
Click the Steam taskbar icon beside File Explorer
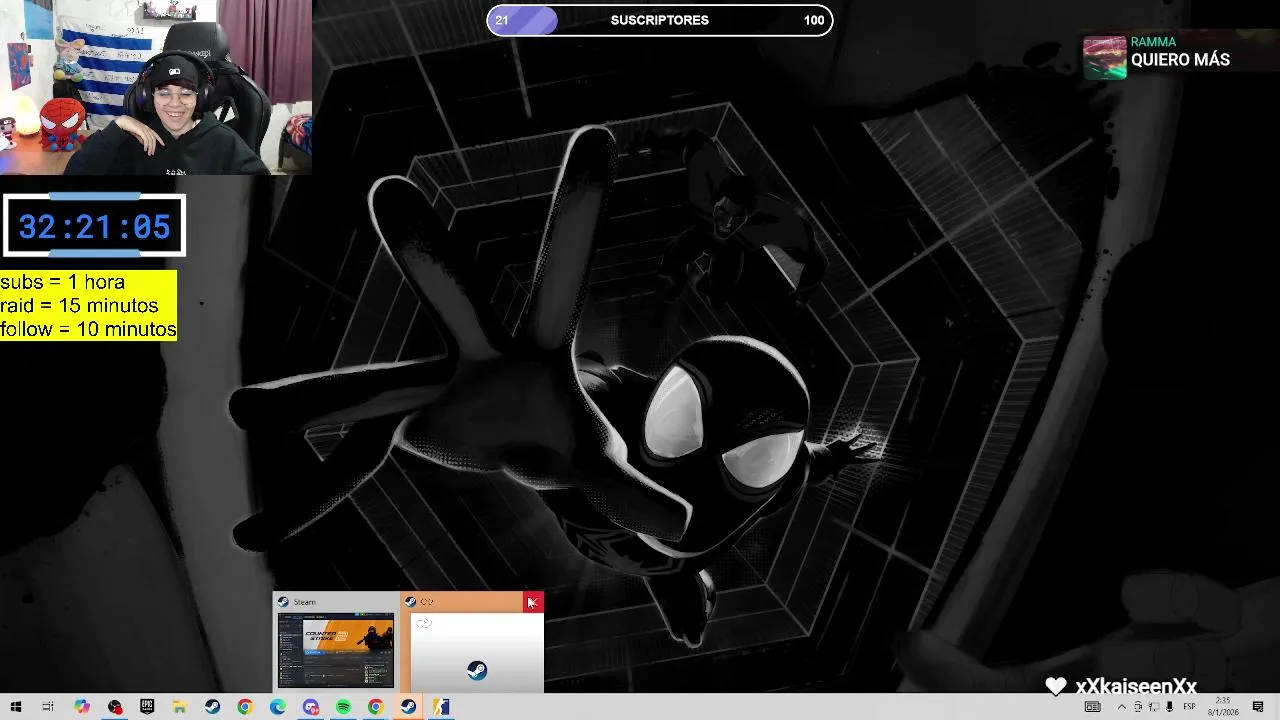click(x=212, y=707)
